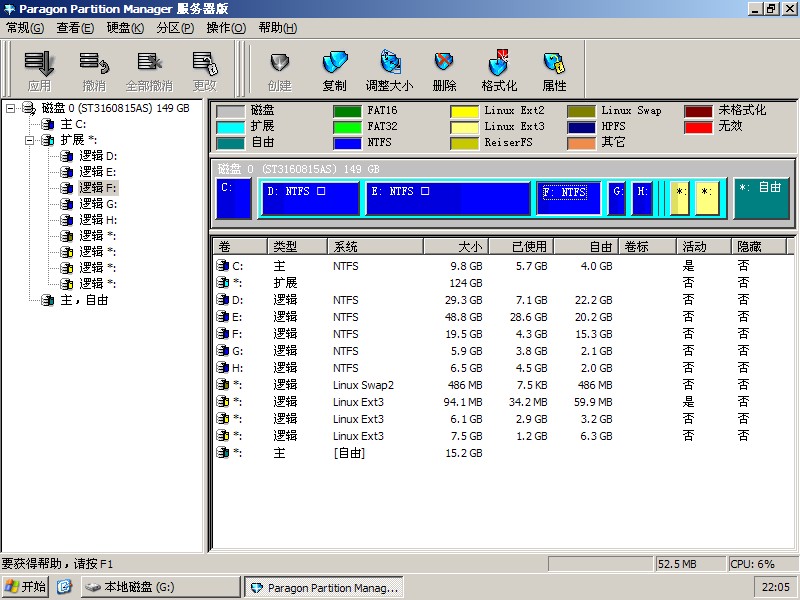Click the 无效 legend color swatch
800x600 pixels.
698,127
